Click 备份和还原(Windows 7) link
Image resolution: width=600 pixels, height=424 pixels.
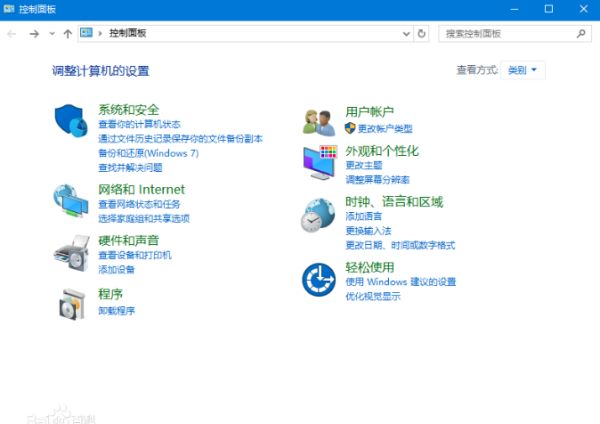coord(148,153)
